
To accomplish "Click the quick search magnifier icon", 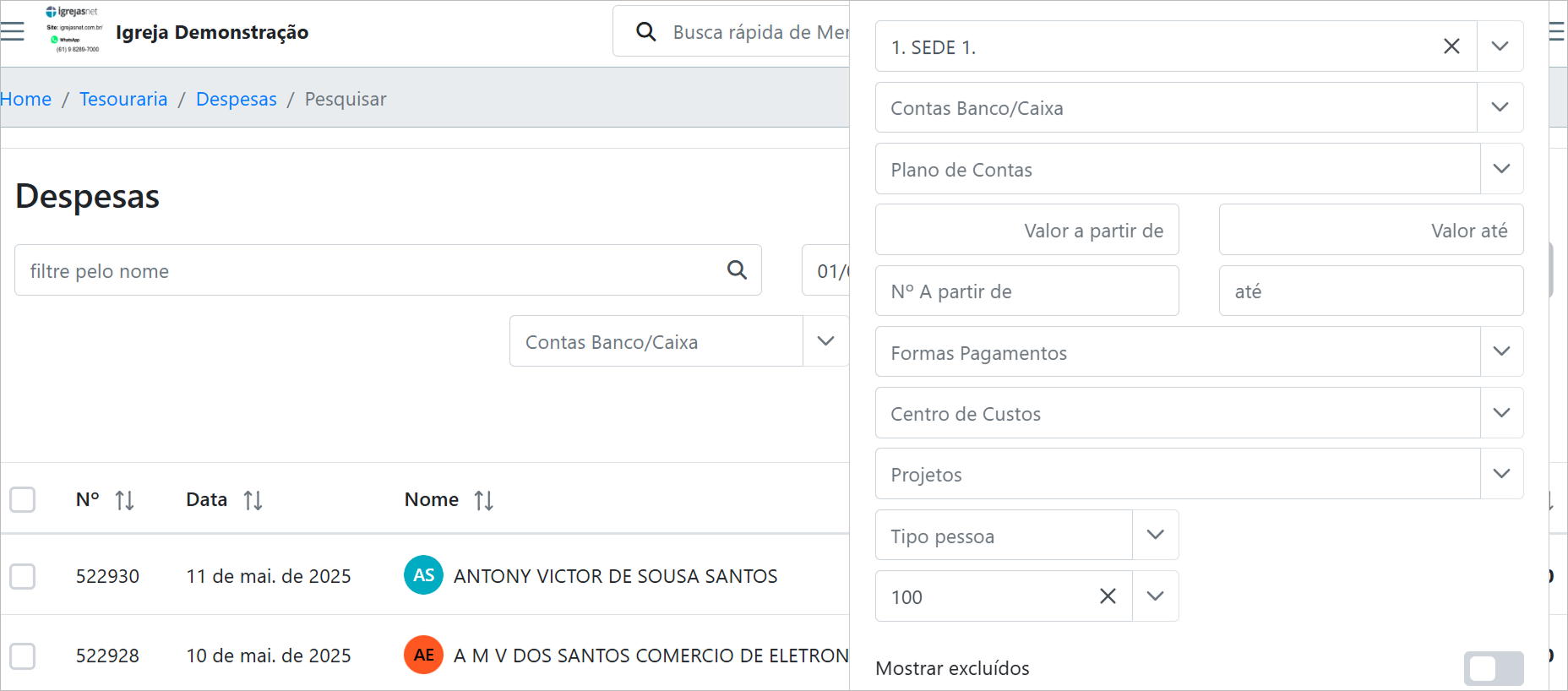I will pyautogui.click(x=646, y=32).
